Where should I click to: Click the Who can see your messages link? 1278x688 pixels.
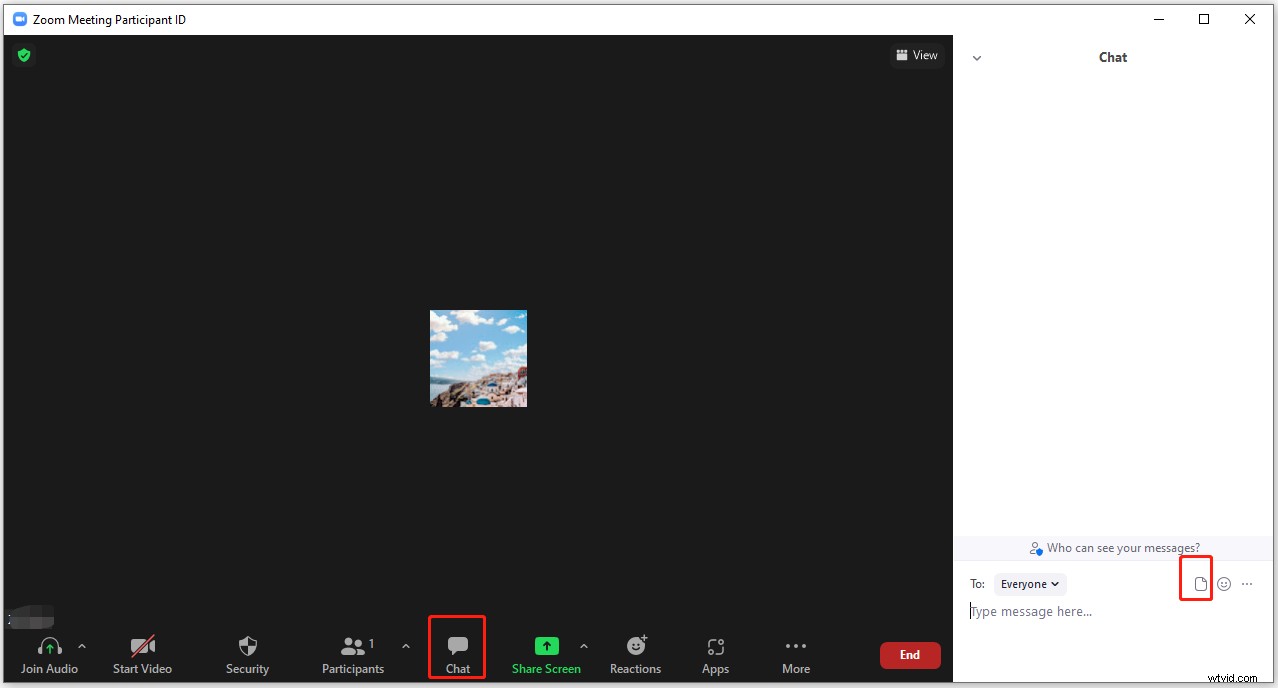1113,547
